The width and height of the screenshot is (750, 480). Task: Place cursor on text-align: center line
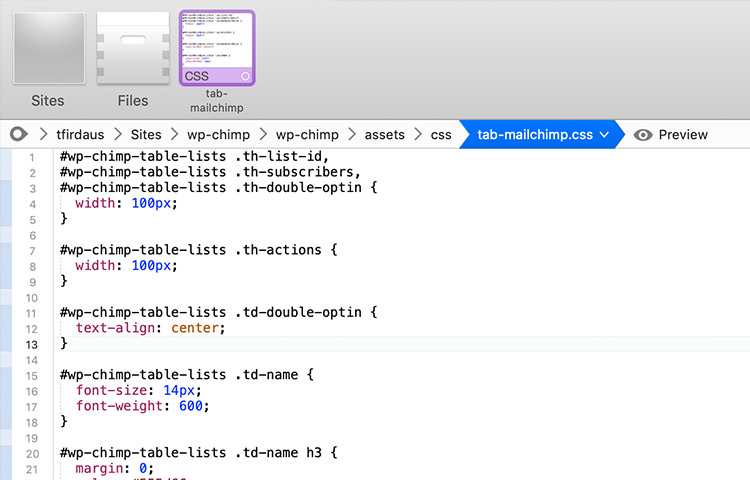tap(150, 328)
